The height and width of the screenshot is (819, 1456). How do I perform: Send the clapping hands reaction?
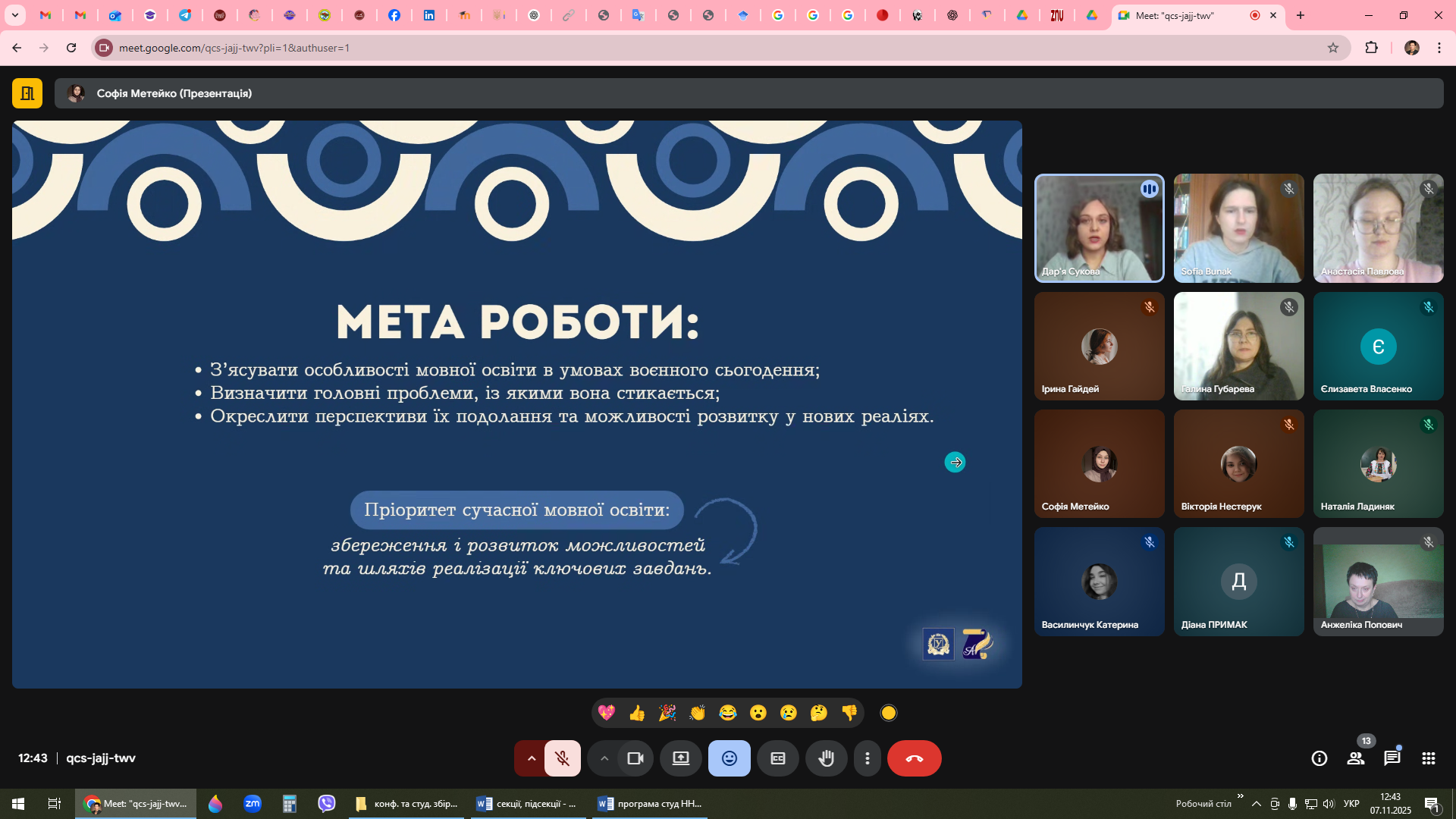pos(698,713)
